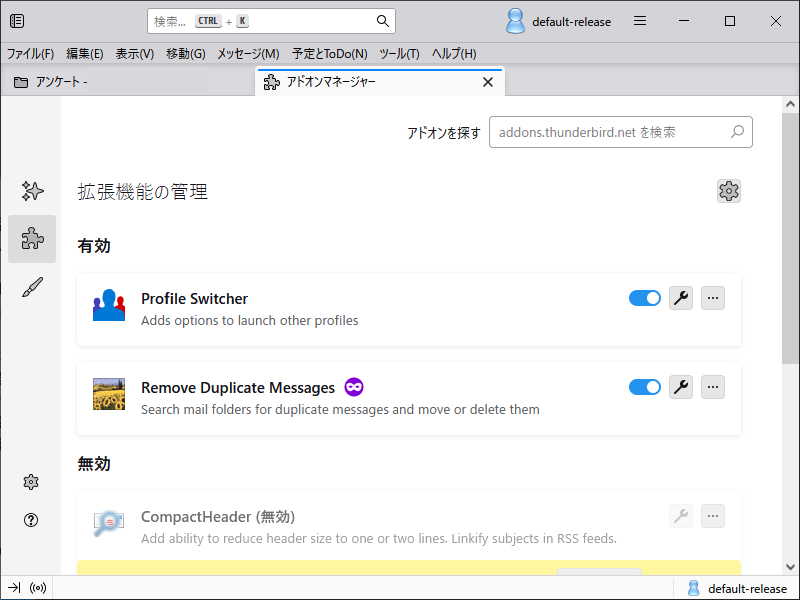The image size is (800, 600).
Task: Click the 拡張機能の管理 heading
Action: click(142, 192)
